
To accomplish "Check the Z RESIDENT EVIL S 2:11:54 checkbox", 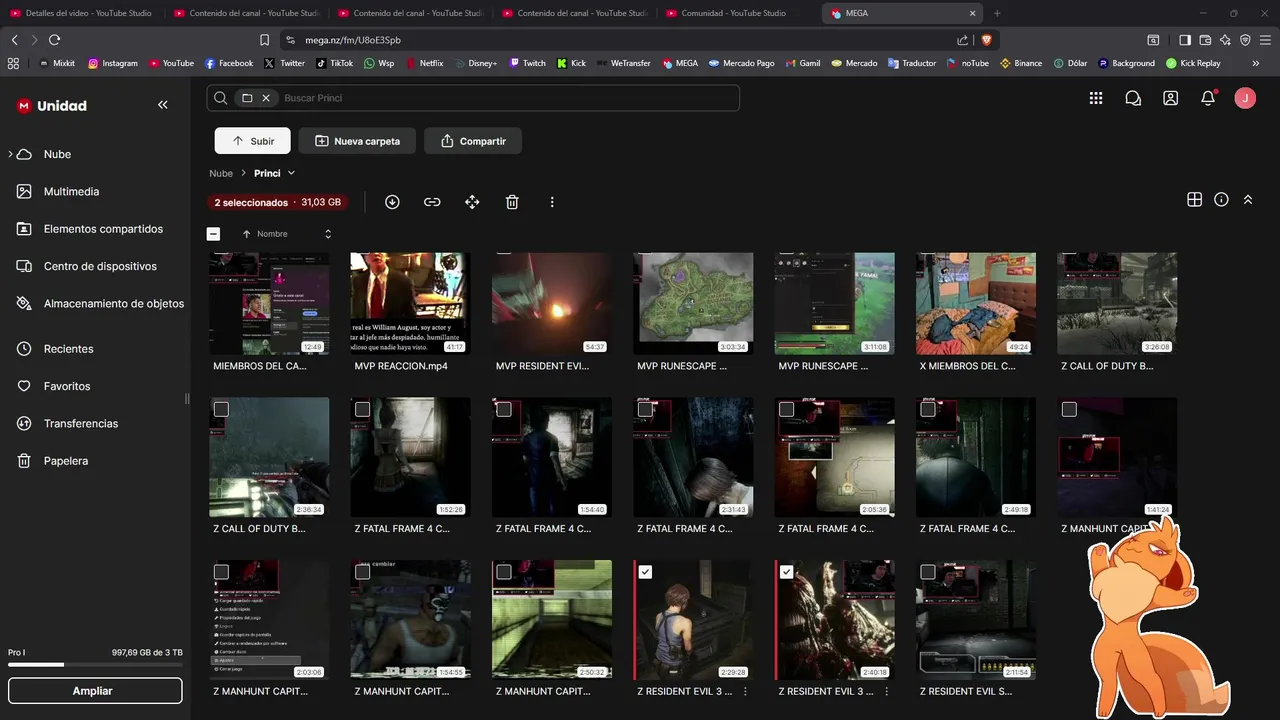I will click(928, 572).
